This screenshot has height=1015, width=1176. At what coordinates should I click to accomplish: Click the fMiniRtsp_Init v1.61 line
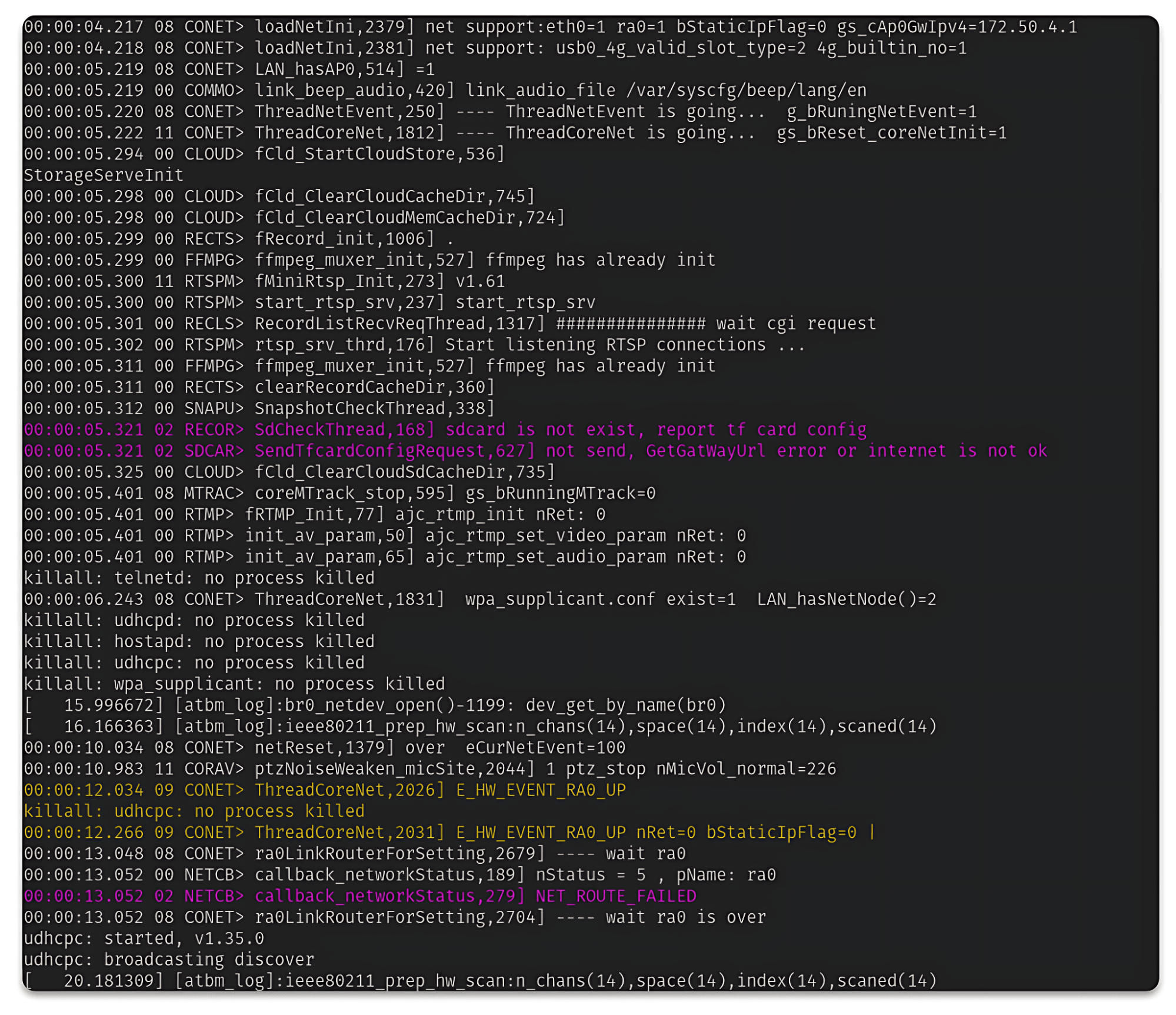pyautogui.click(x=264, y=281)
